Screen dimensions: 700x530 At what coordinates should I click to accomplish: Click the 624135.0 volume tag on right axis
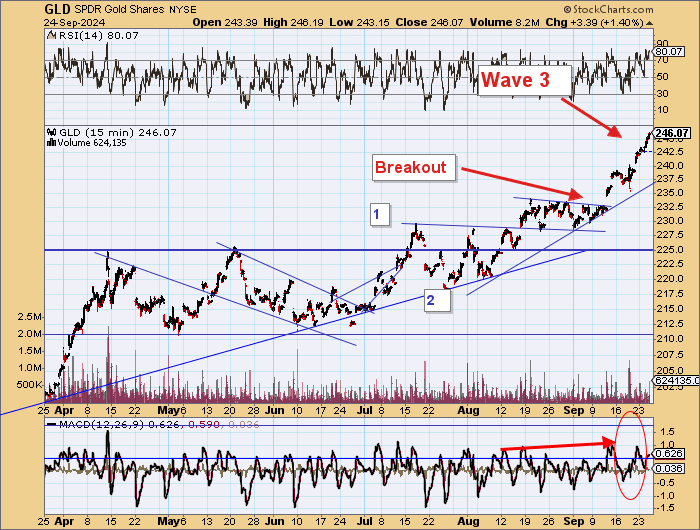click(x=675, y=380)
